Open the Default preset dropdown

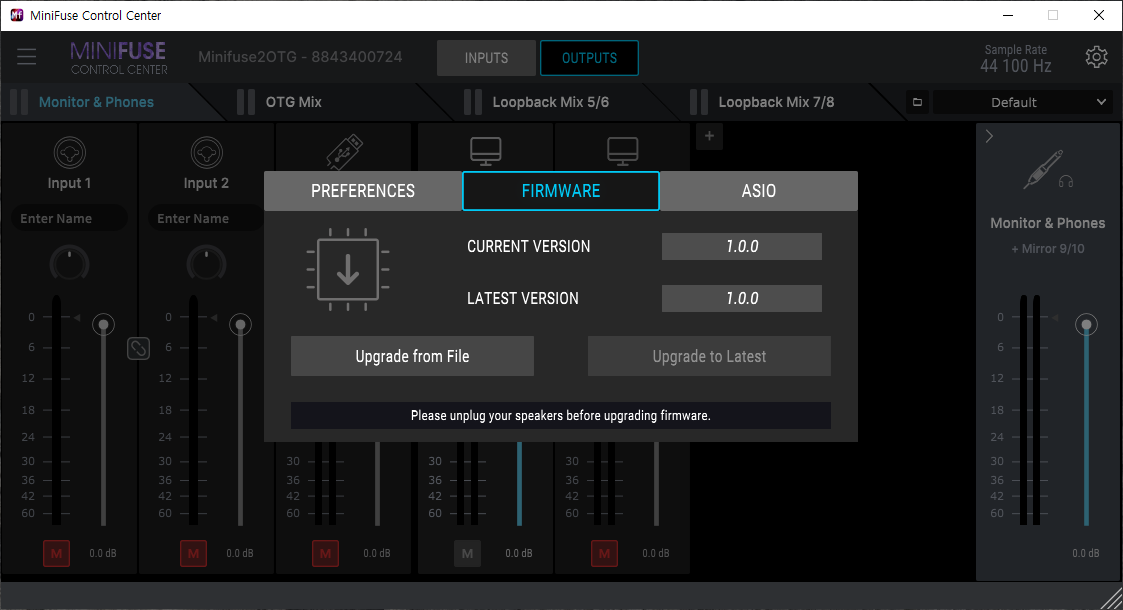pyautogui.click(x=1022, y=102)
